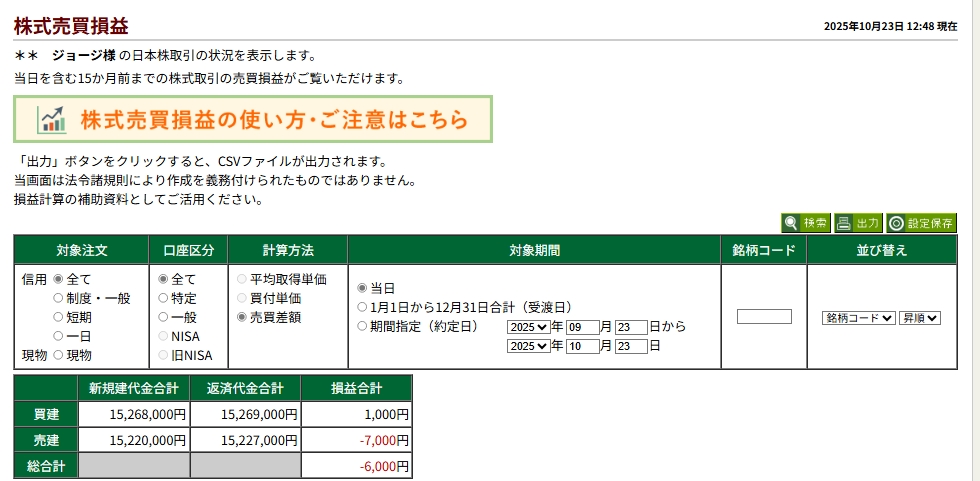Select 制度・一般 under 対象注文

click(x=58, y=298)
